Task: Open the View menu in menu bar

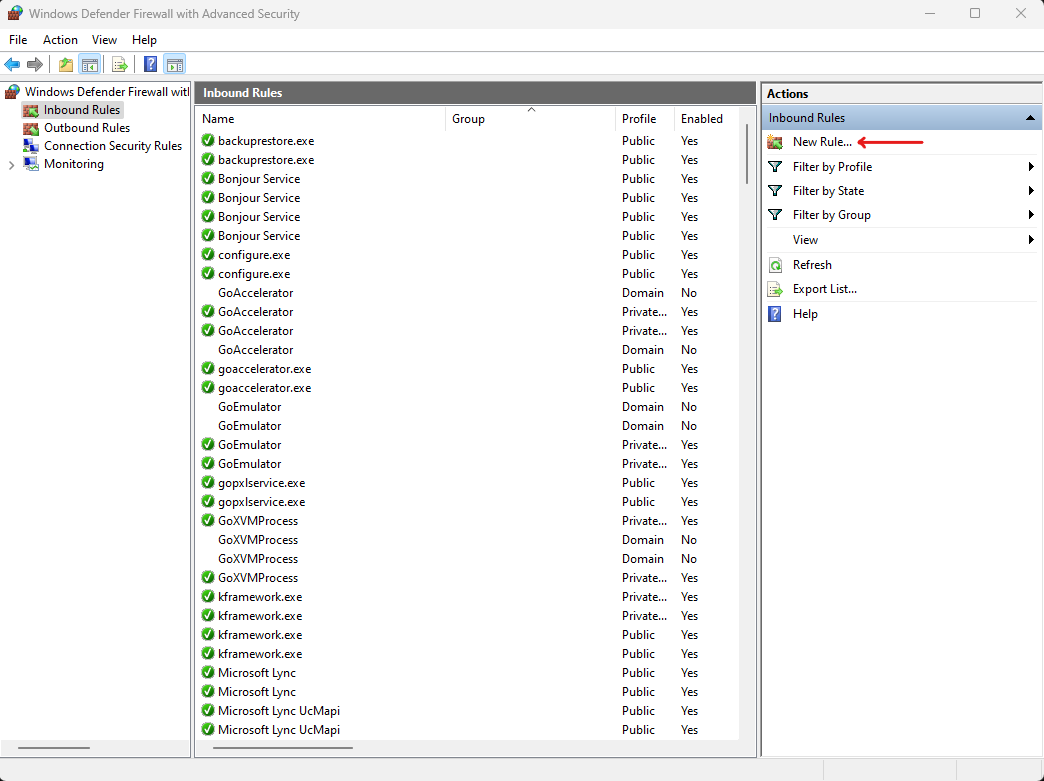Action: (105, 40)
